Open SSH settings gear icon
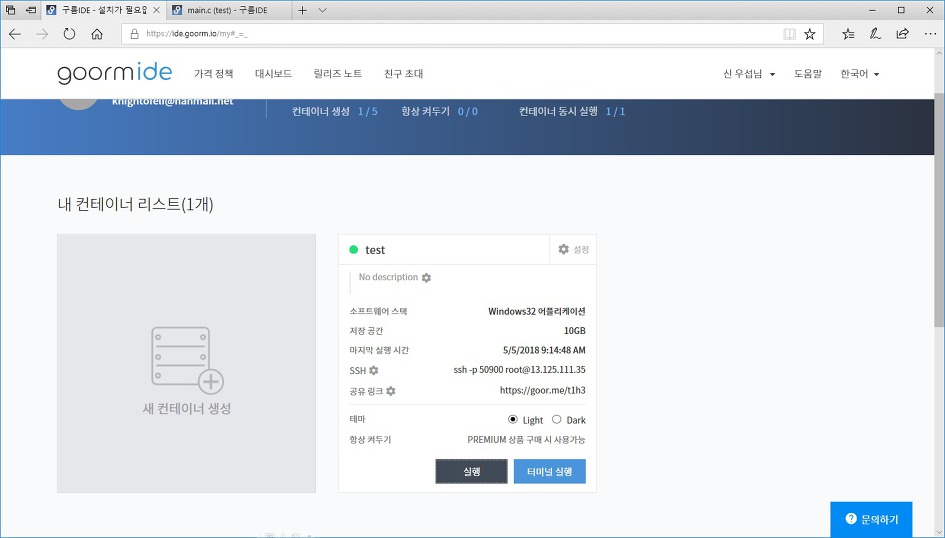Screen dimensions: 945x538 (374, 370)
